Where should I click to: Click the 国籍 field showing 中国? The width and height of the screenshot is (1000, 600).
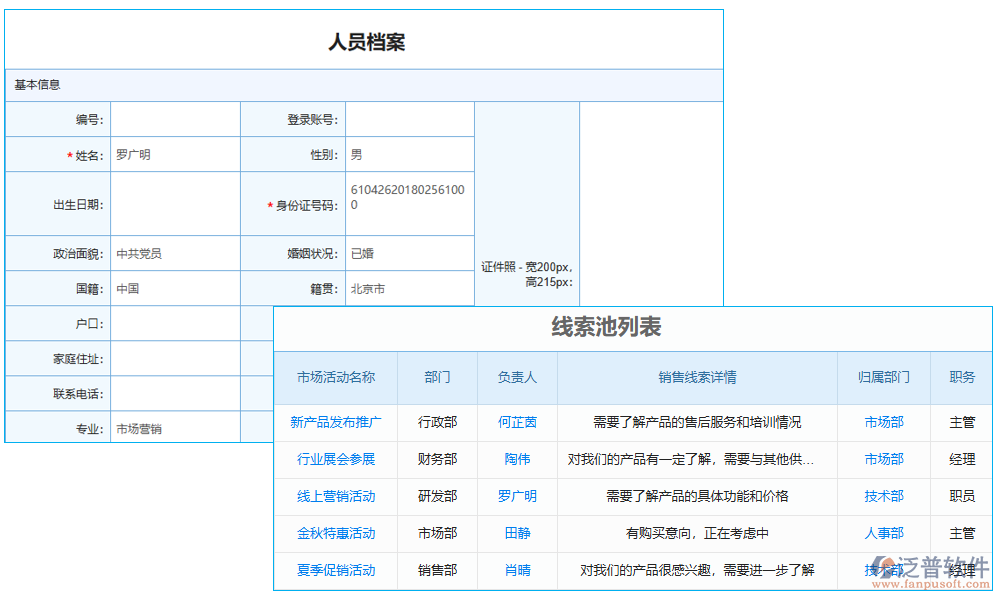[x=175, y=289]
